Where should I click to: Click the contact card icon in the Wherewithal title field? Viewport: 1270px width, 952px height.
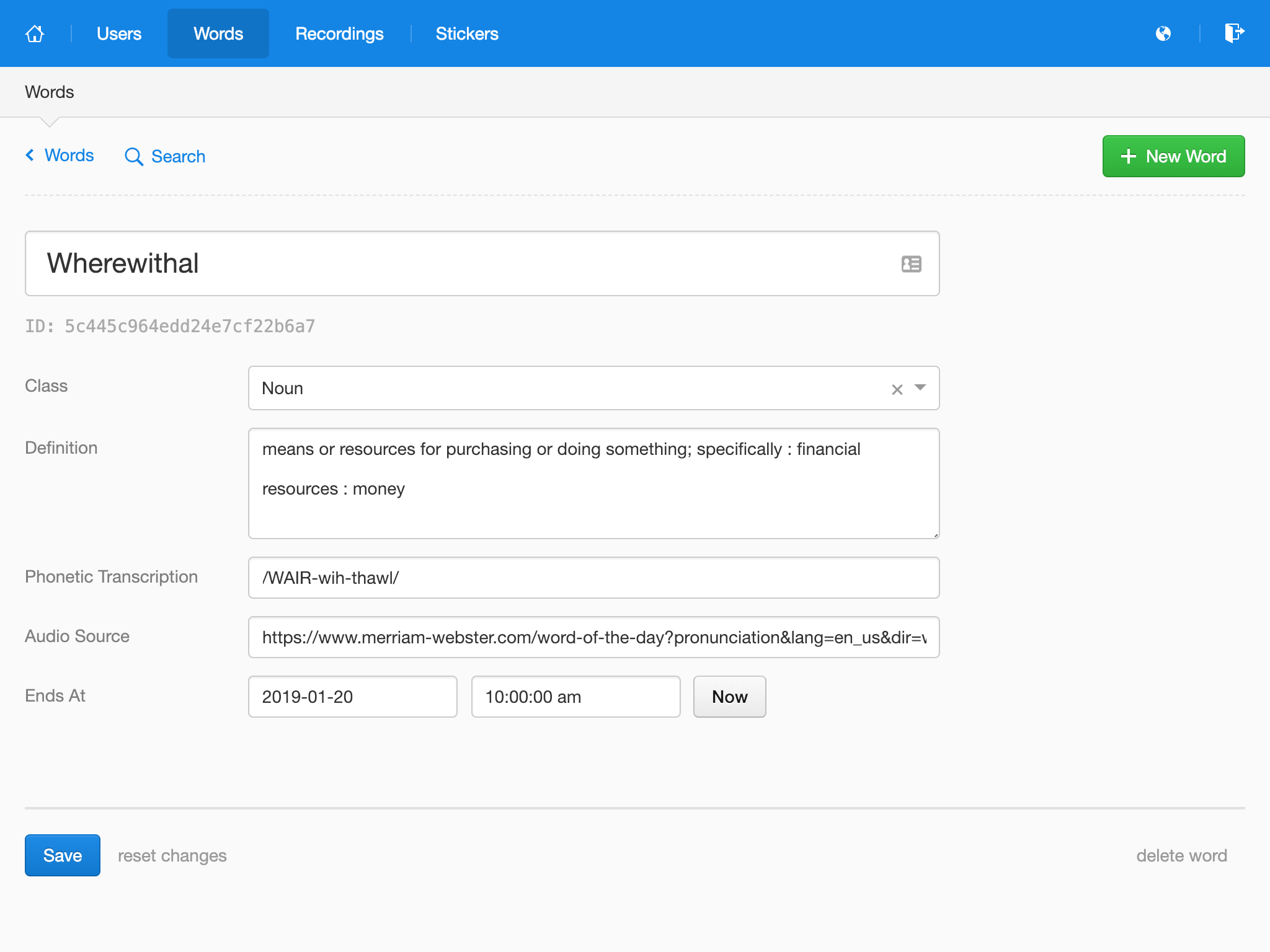pyautogui.click(x=911, y=264)
